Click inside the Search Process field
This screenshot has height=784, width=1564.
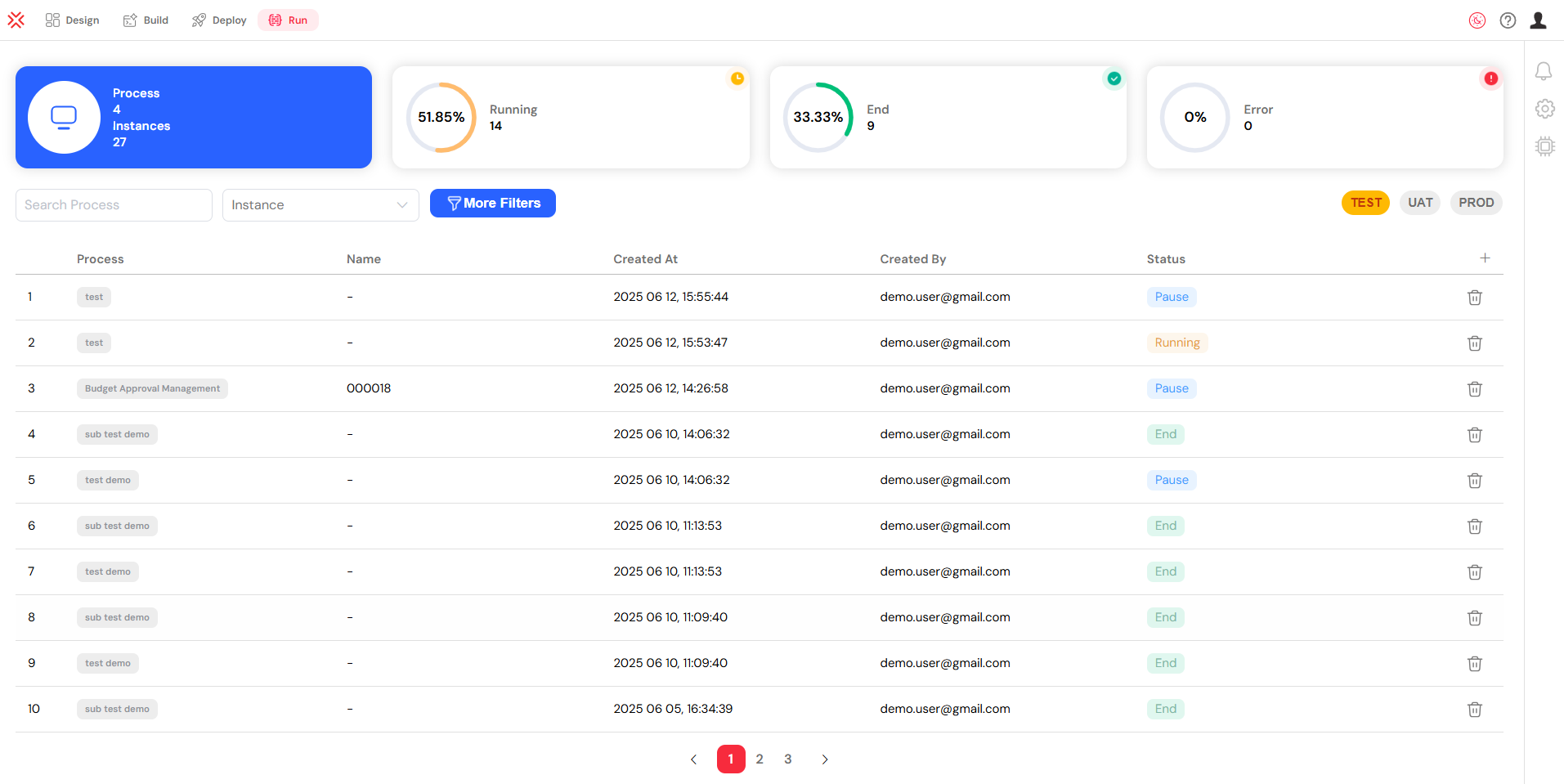click(x=113, y=204)
